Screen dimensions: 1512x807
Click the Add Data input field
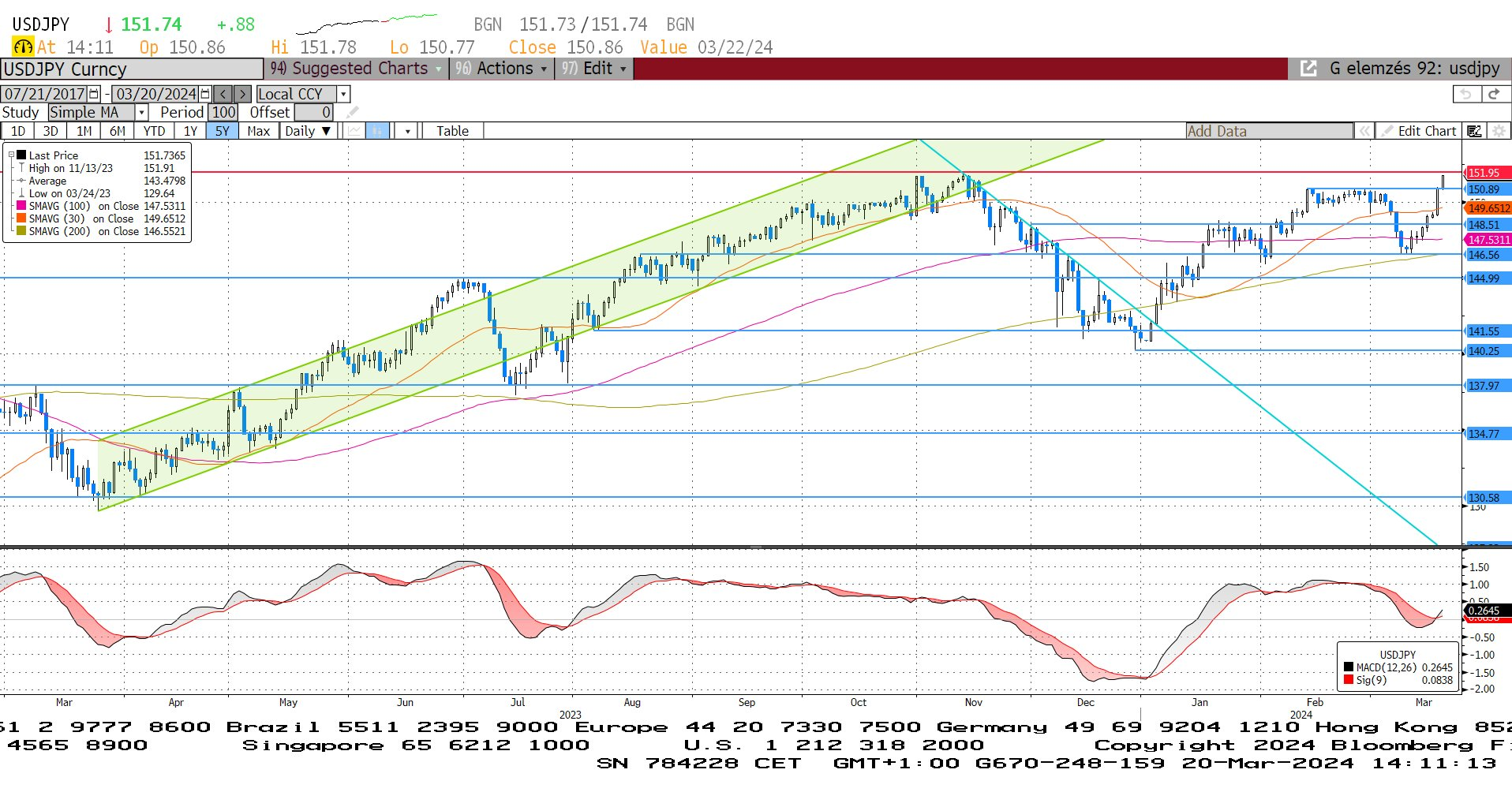coord(1269,131)
